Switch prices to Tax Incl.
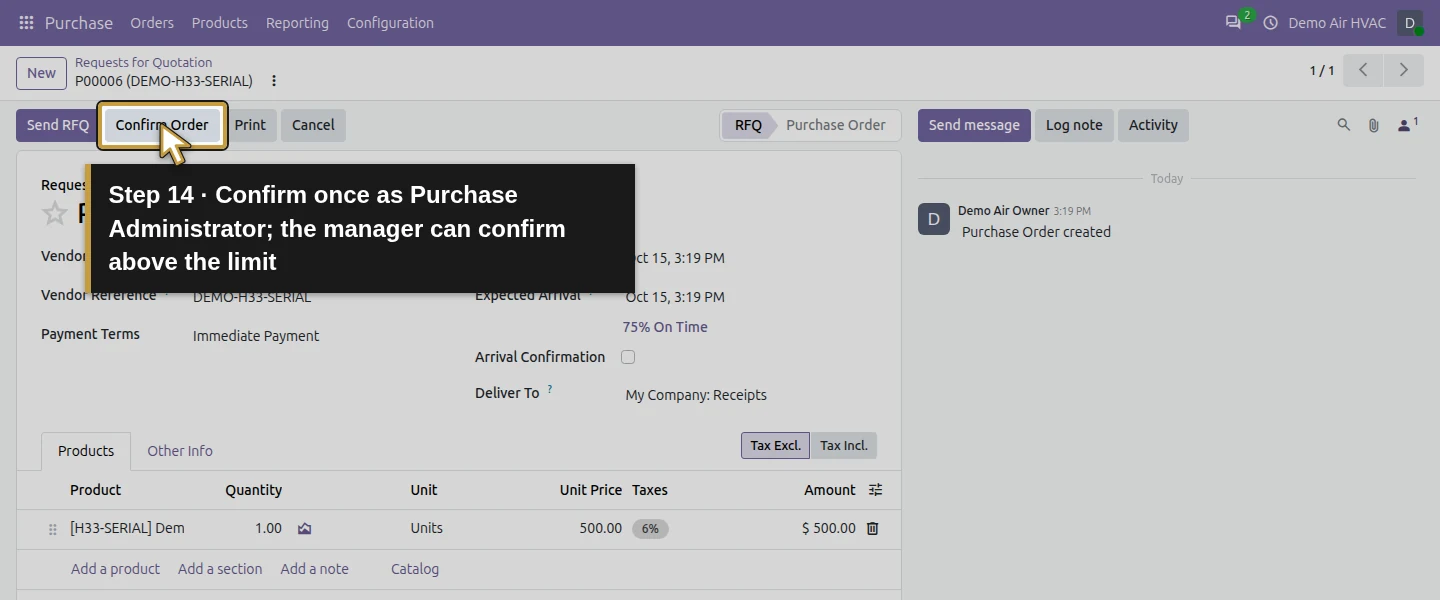The image size is (1440, 600). pos(844,446)
